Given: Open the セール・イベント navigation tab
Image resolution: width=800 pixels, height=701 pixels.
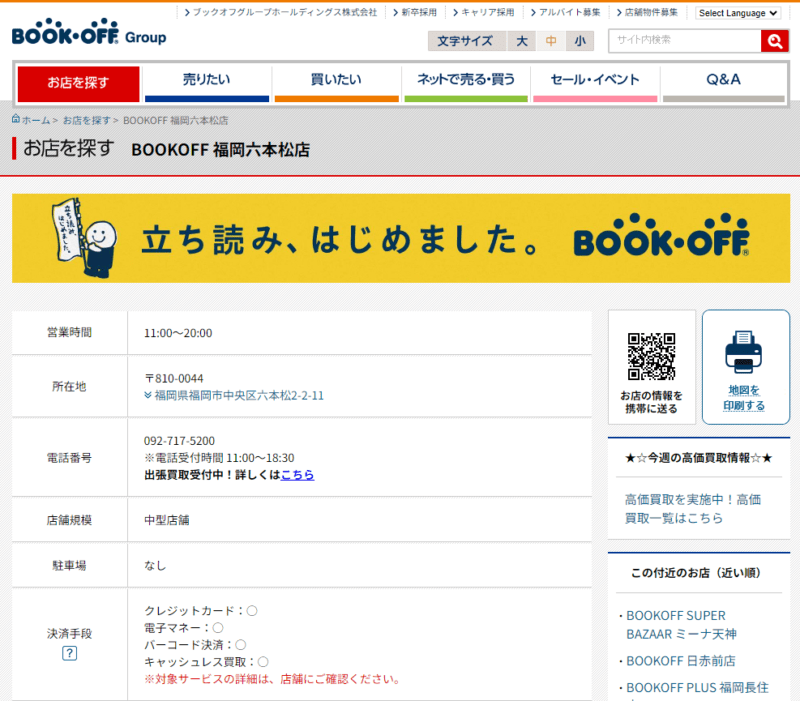Looking at the screenshot, I should tap(595, 84).
